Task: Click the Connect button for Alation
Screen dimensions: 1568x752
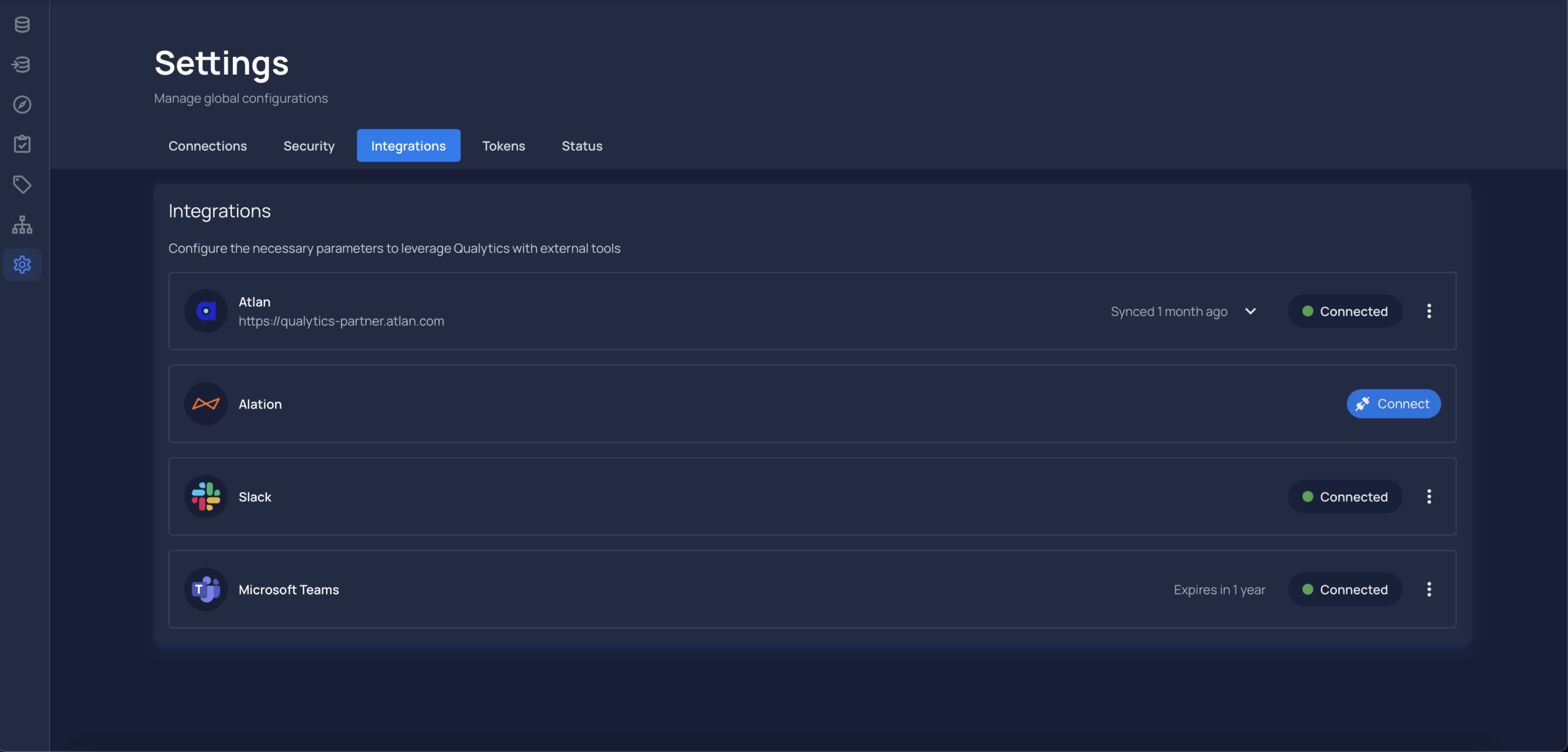Action: pos(1393,404)
